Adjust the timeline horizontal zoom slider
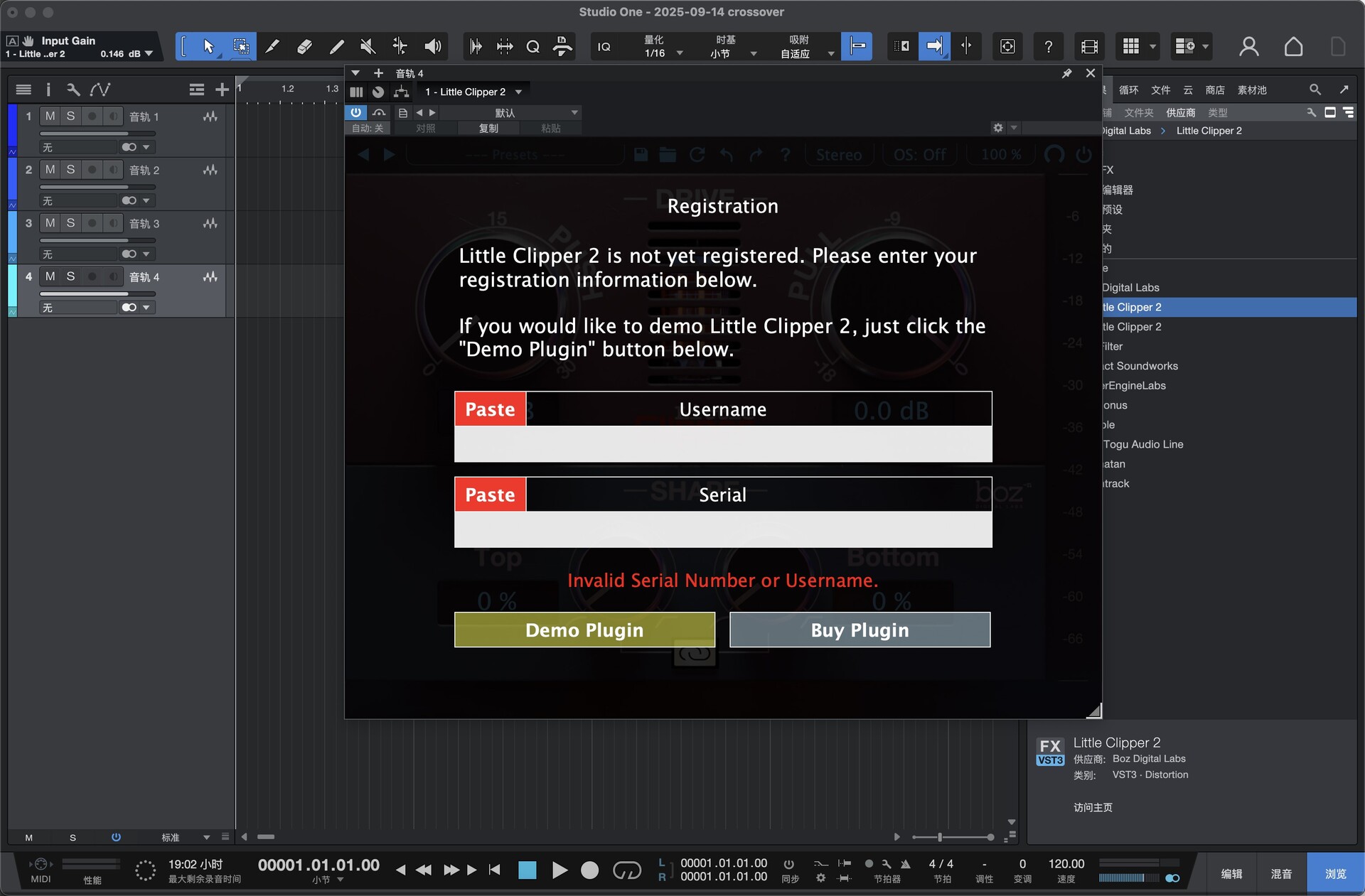1365x896 pixels. (x=953, y=837)
